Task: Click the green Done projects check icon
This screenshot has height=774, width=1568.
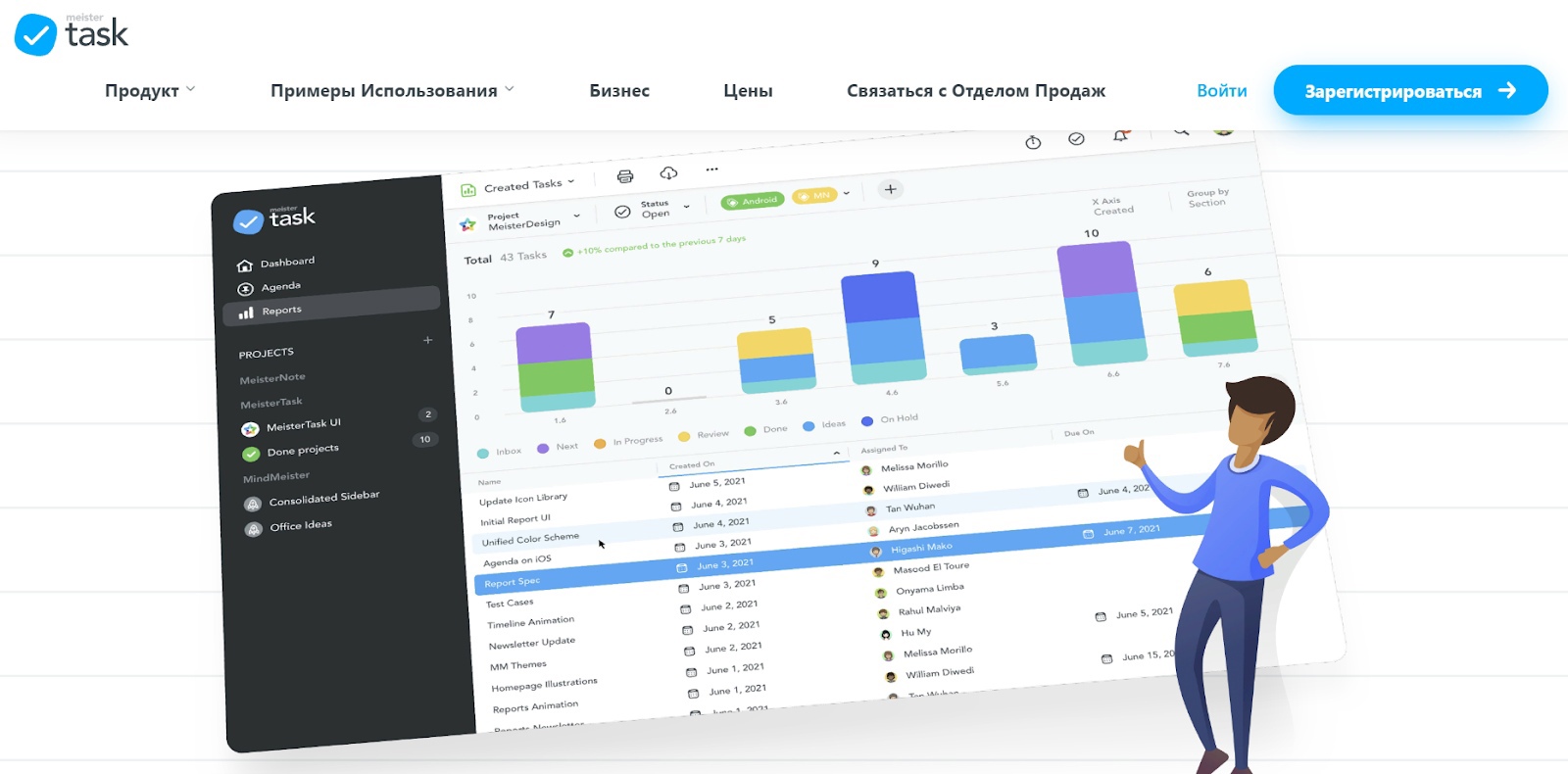Action: pos(251,454)
